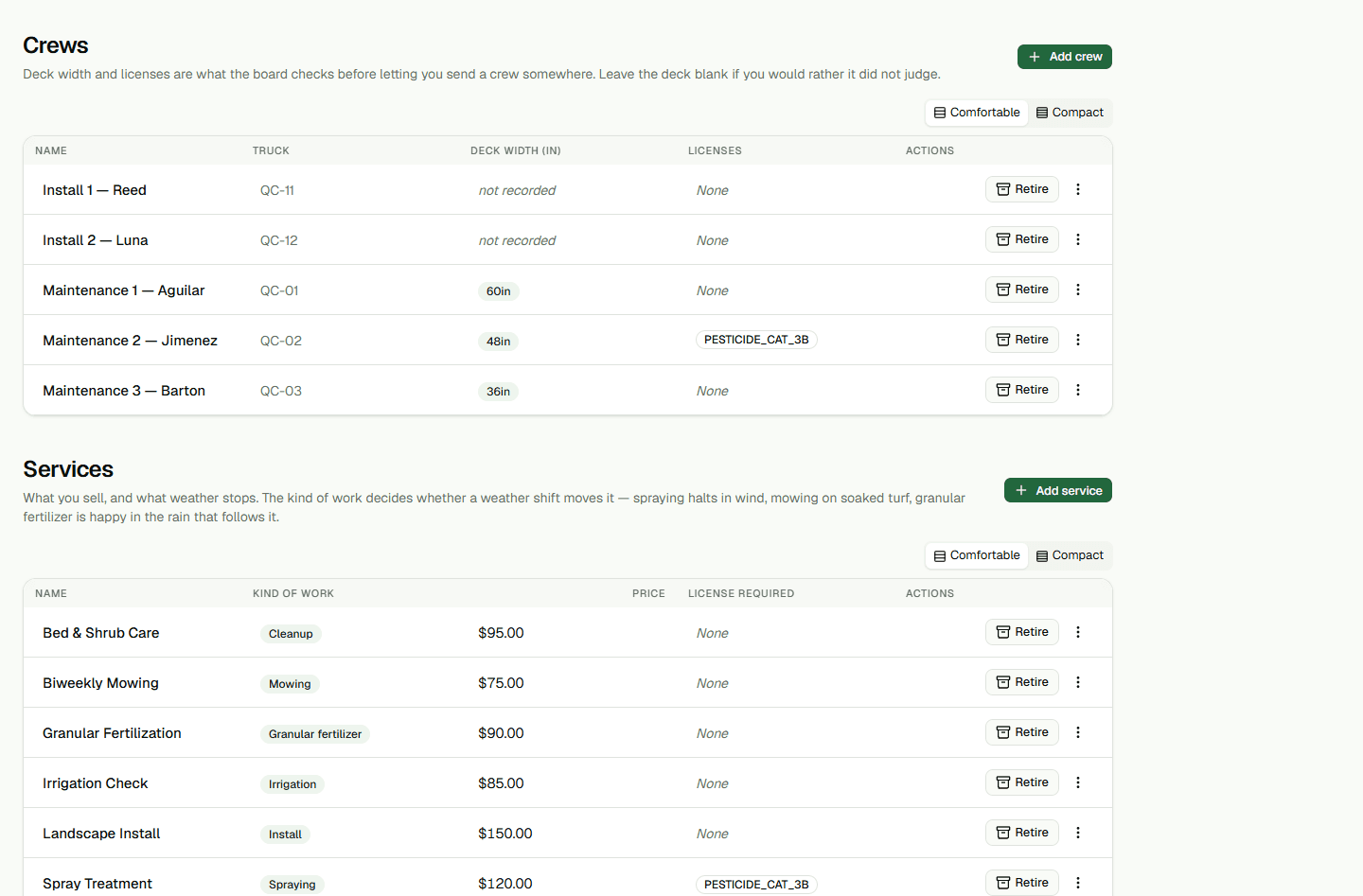
Task: Open more options for Maintenance 3 — Barton
Action: click(1078, 390)
